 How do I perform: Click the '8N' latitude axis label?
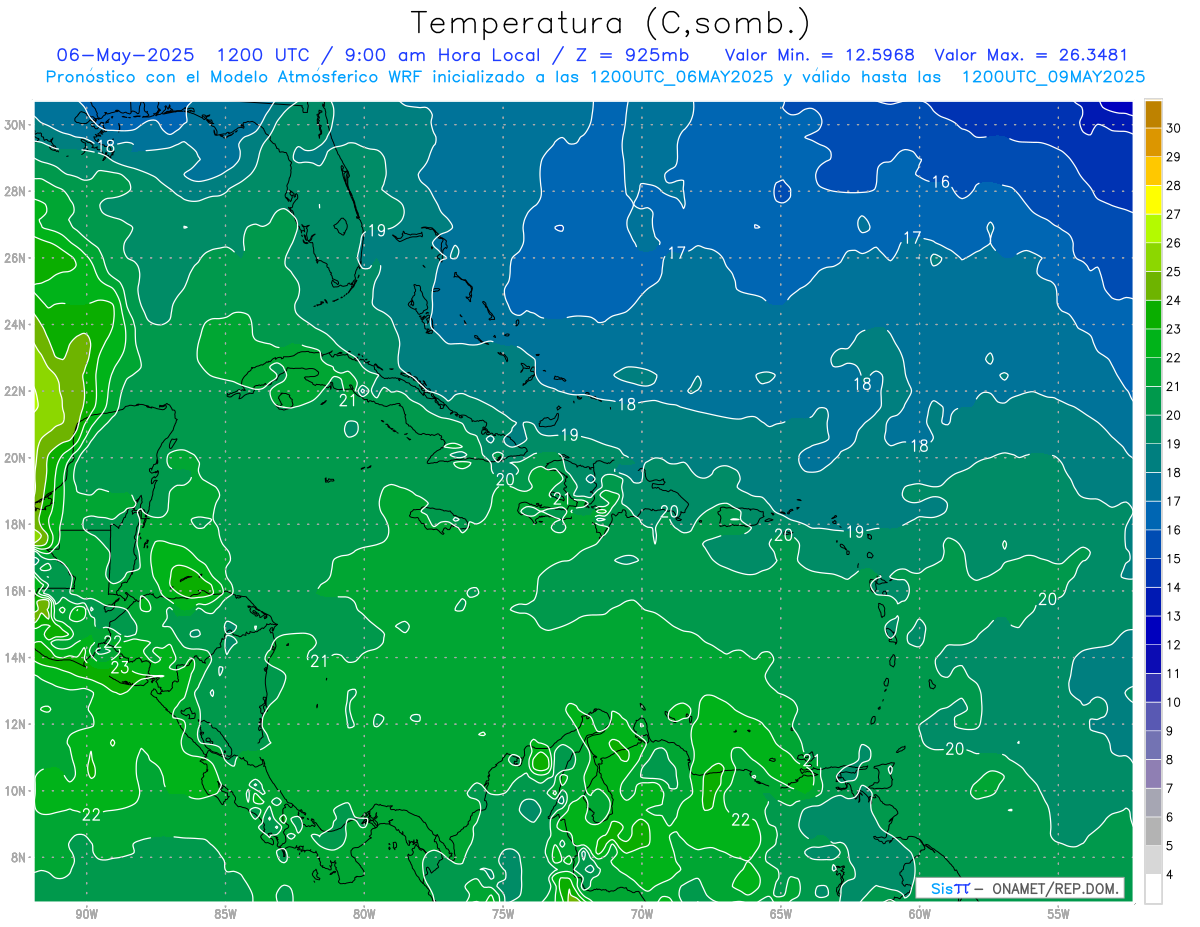[18, 858]
